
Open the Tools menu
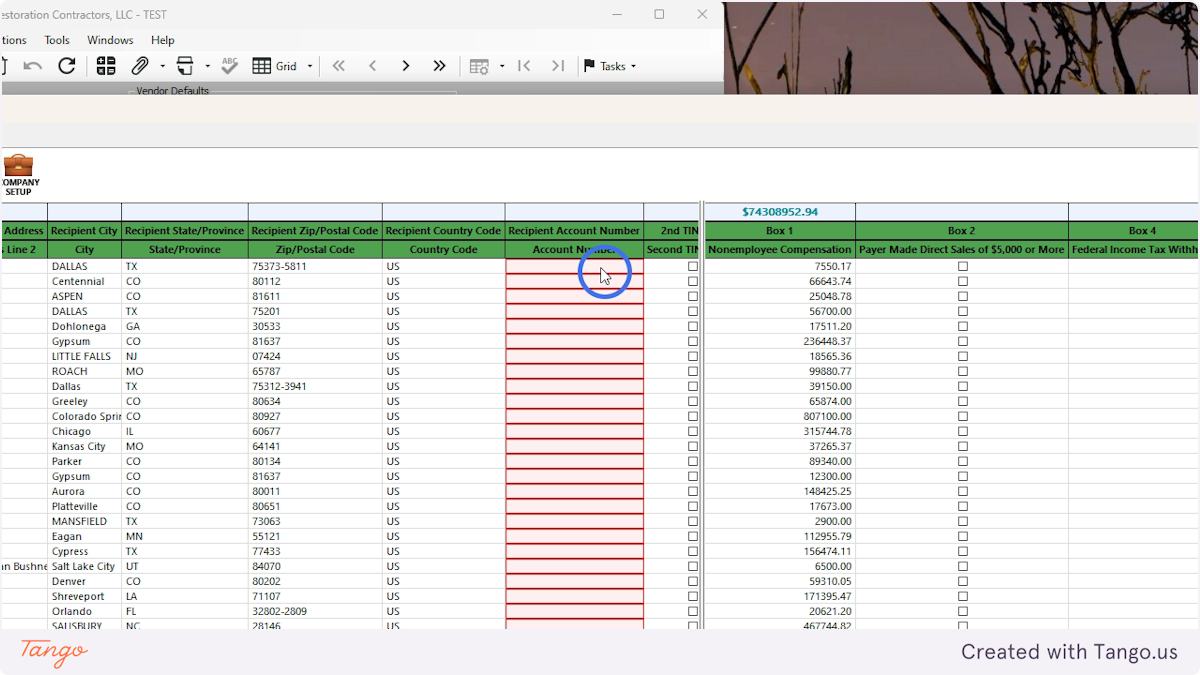pyautogui.click(x=56, y=40)
